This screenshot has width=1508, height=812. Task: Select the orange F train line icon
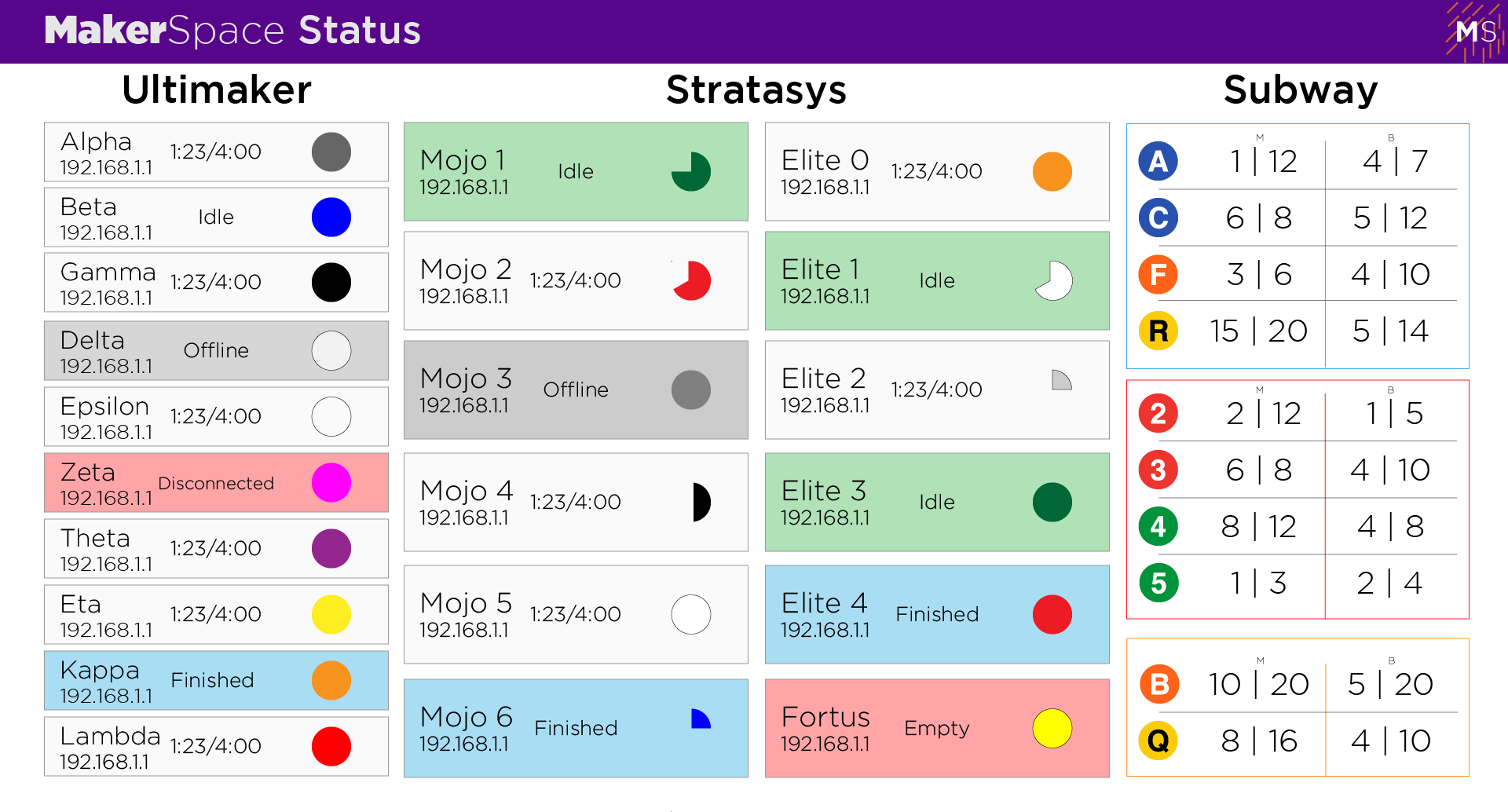pyautogui.click(x=1158, y=274)
